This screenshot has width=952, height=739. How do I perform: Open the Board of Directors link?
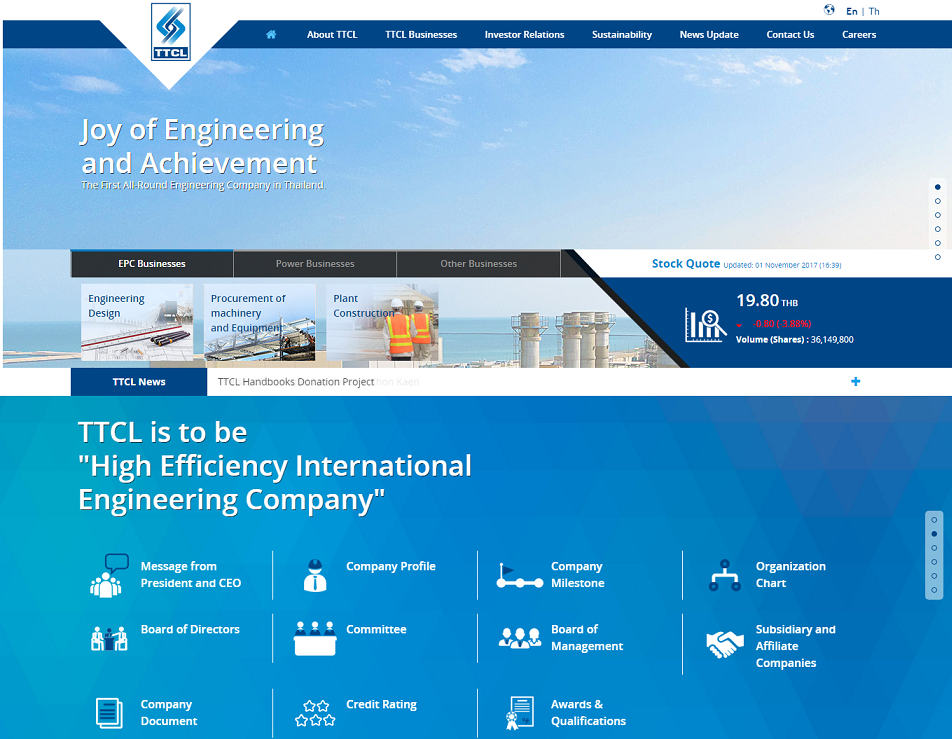click(x=190, y=629)
